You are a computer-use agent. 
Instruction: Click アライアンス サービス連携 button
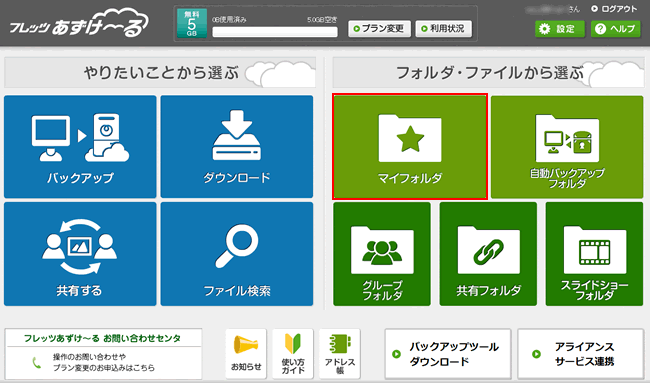coord(581,354)
